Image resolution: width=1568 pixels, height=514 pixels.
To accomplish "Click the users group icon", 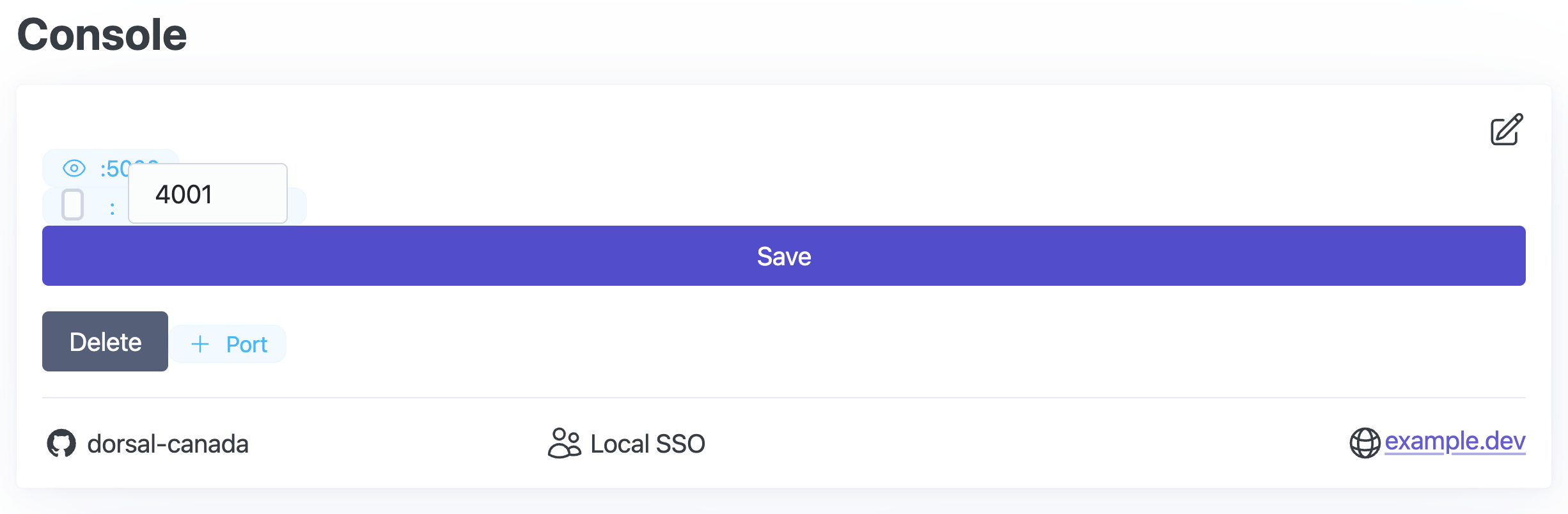I will [564, 443].
